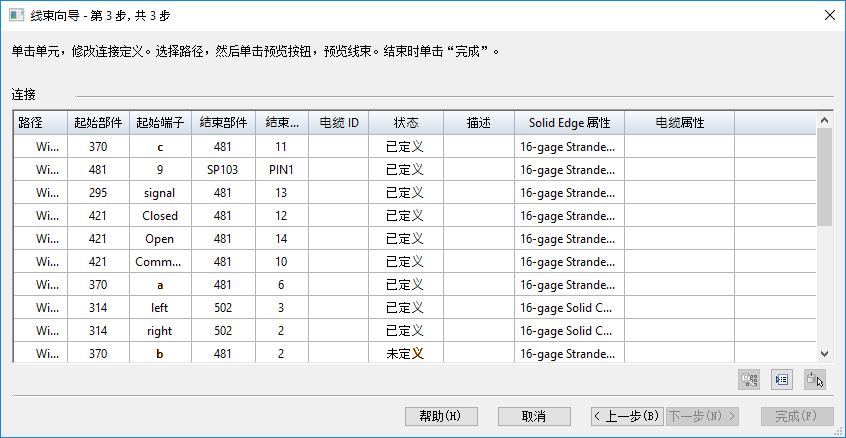
Task: Click the 下一步(N) button
Action: 702,416
